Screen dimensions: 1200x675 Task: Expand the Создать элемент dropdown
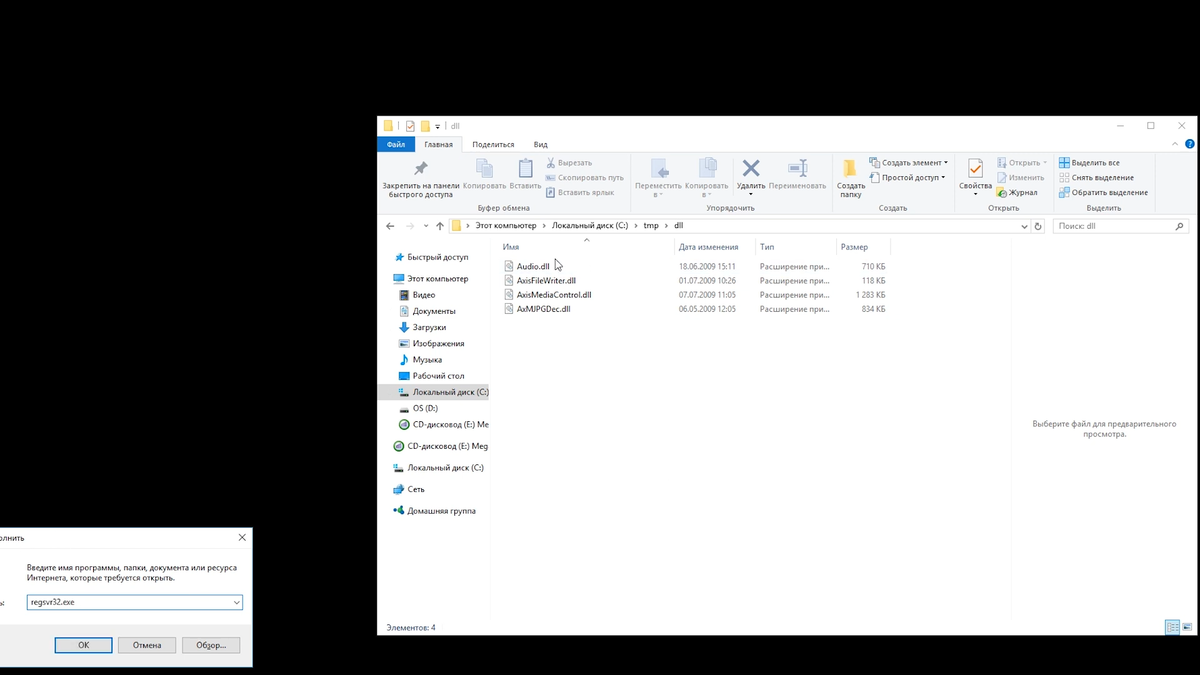[x=945, y=162]
